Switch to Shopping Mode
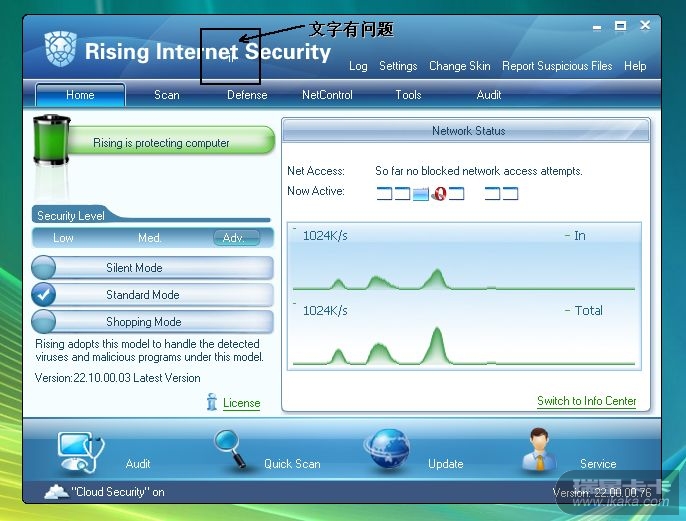Viewport: 686px width, 521px height. click(152, 322)
